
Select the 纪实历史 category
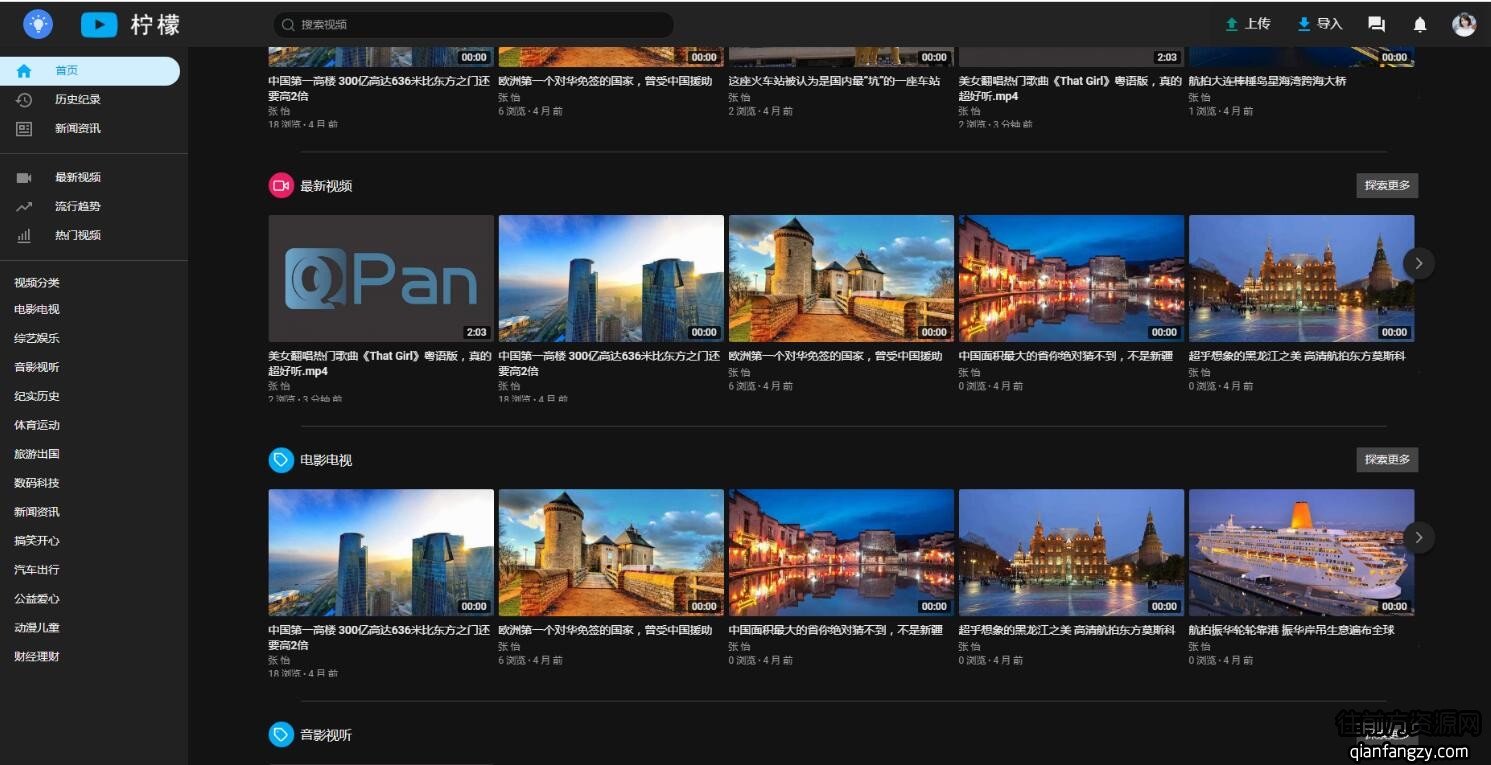point(37,396)
